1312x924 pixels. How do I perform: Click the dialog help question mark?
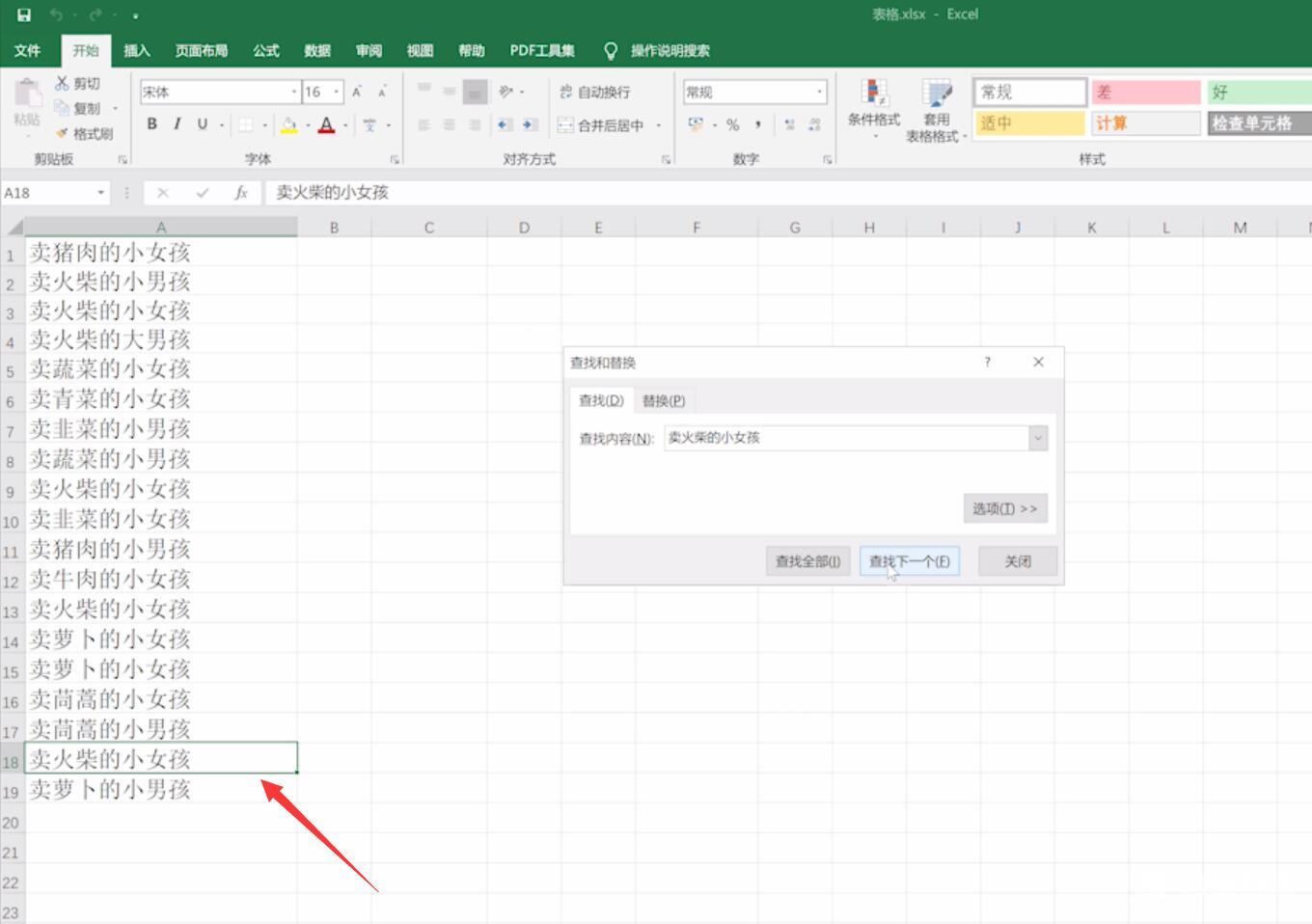pos(987,362)
